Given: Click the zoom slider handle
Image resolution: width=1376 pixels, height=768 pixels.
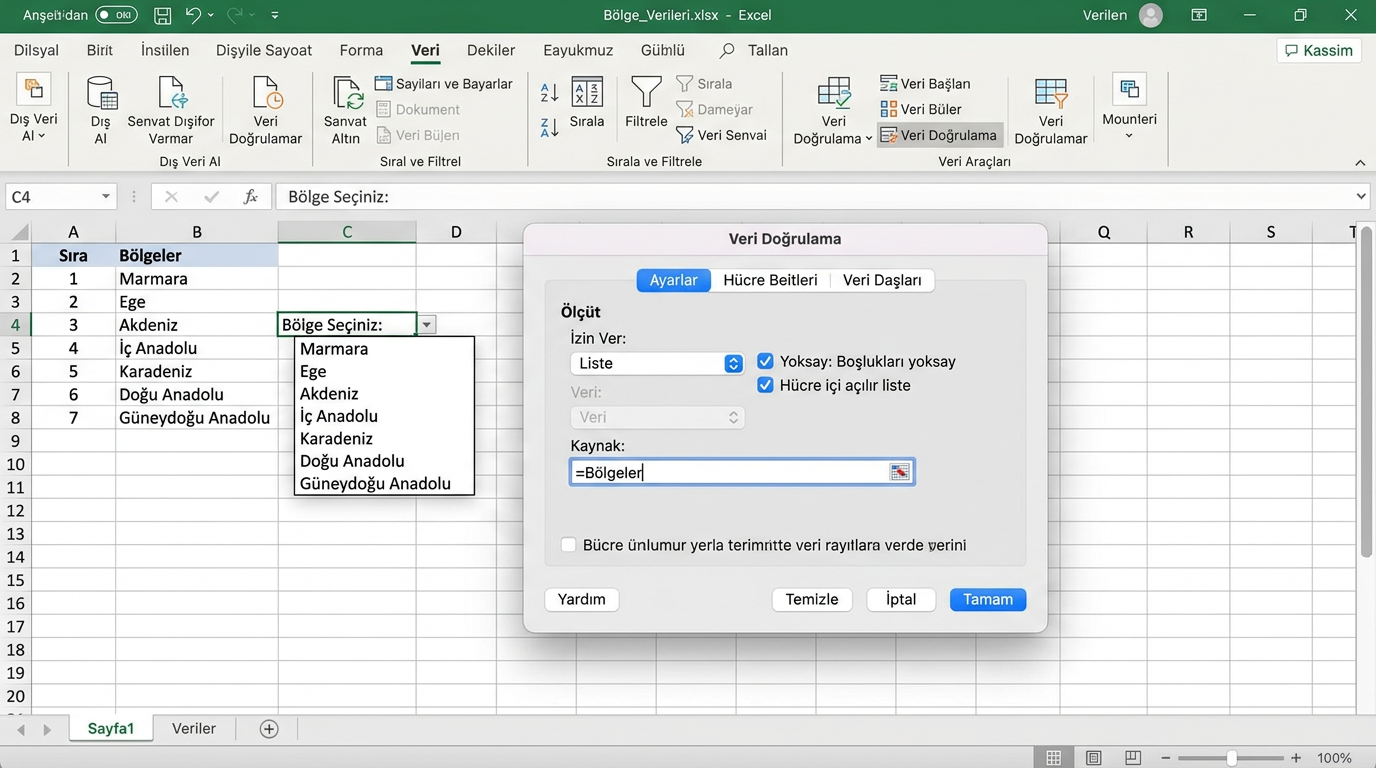Looking at the screenshot, I should coord(1232,758).
